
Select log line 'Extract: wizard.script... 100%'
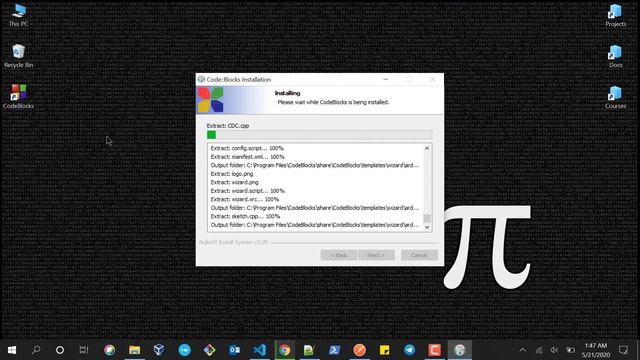click(x=247, y=191)
